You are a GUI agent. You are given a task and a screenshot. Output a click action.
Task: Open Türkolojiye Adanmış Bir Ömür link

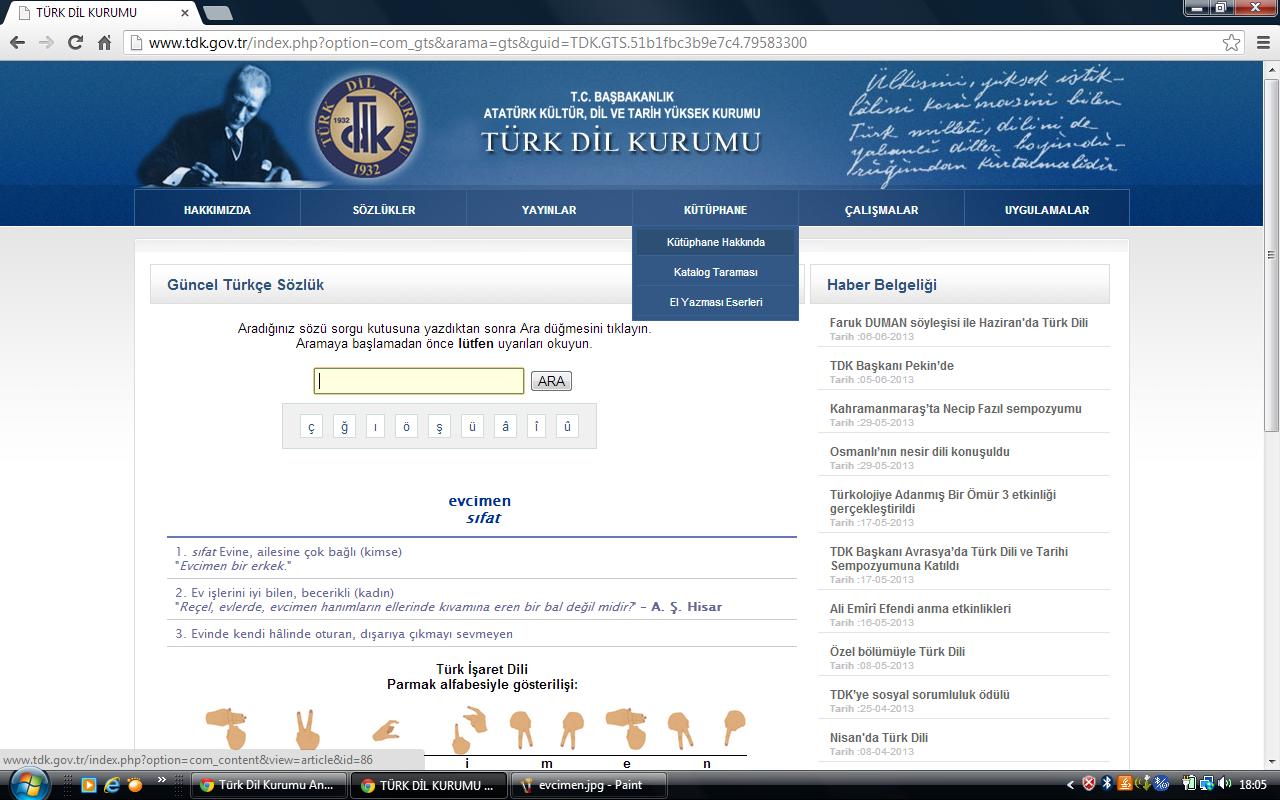(x=943, y=502)
